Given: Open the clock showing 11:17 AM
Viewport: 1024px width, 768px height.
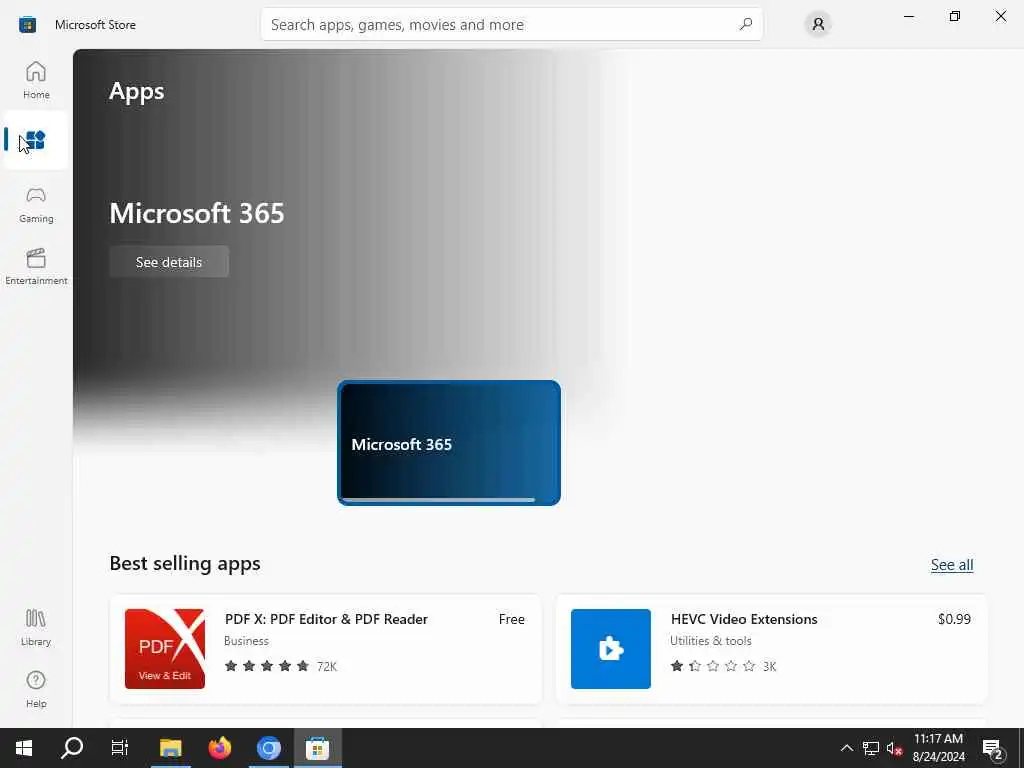Looking at the screenshot, I should point(938,748).
